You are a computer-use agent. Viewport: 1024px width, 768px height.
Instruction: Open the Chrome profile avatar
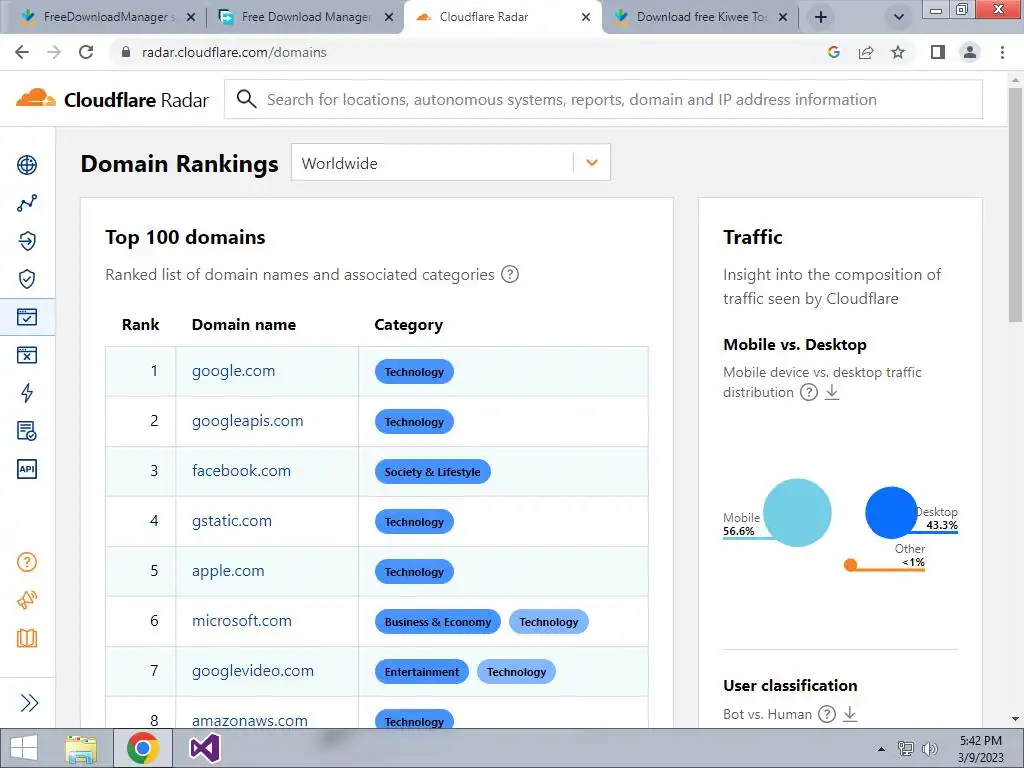click(x=970, y=52)
